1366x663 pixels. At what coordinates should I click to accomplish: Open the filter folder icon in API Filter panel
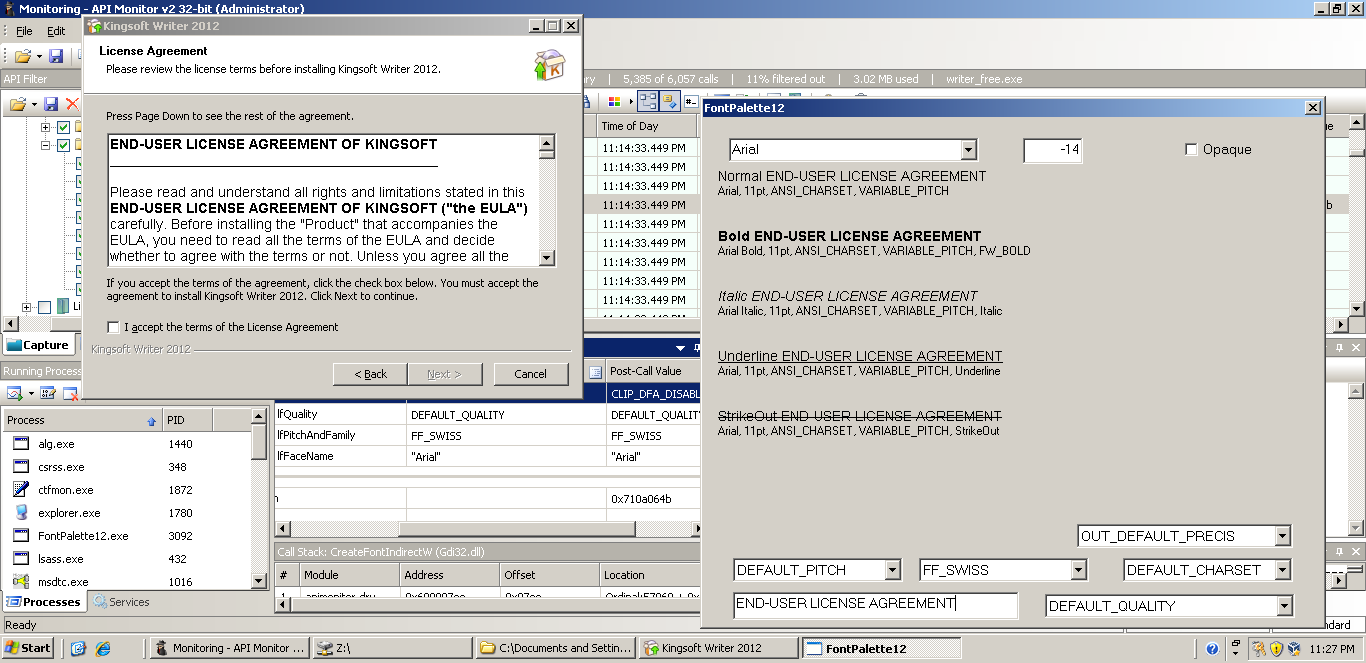[x=17, y=104]
